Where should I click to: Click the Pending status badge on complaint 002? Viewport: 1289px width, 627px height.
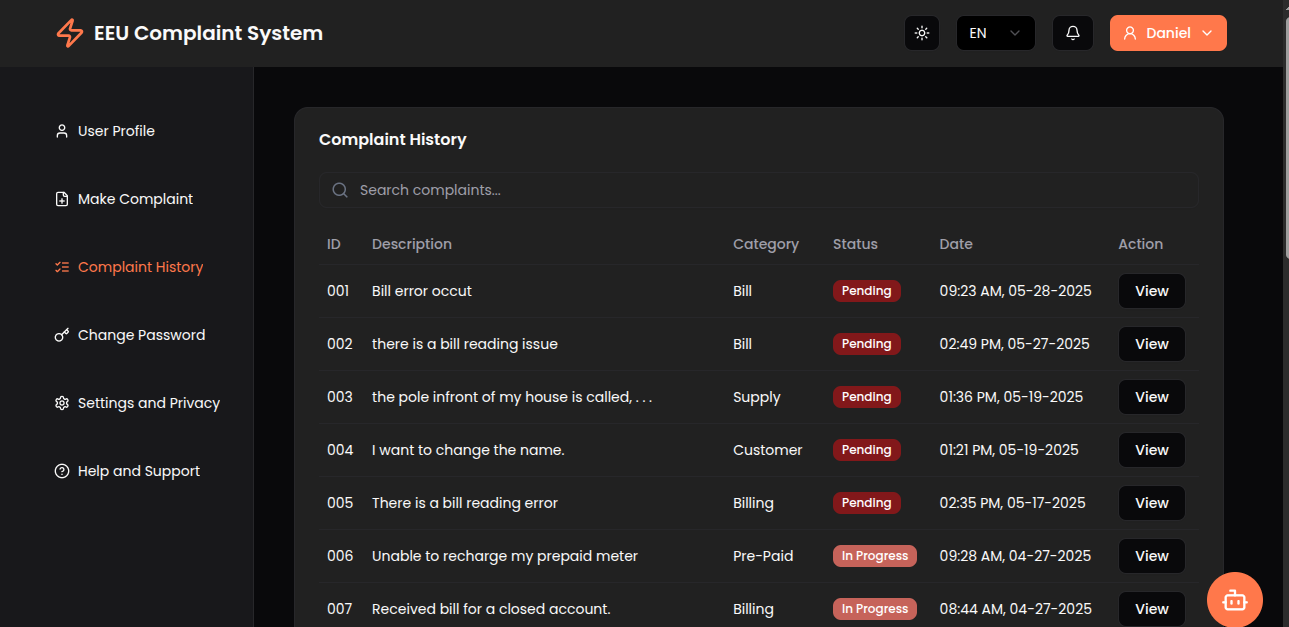(866, 343)
